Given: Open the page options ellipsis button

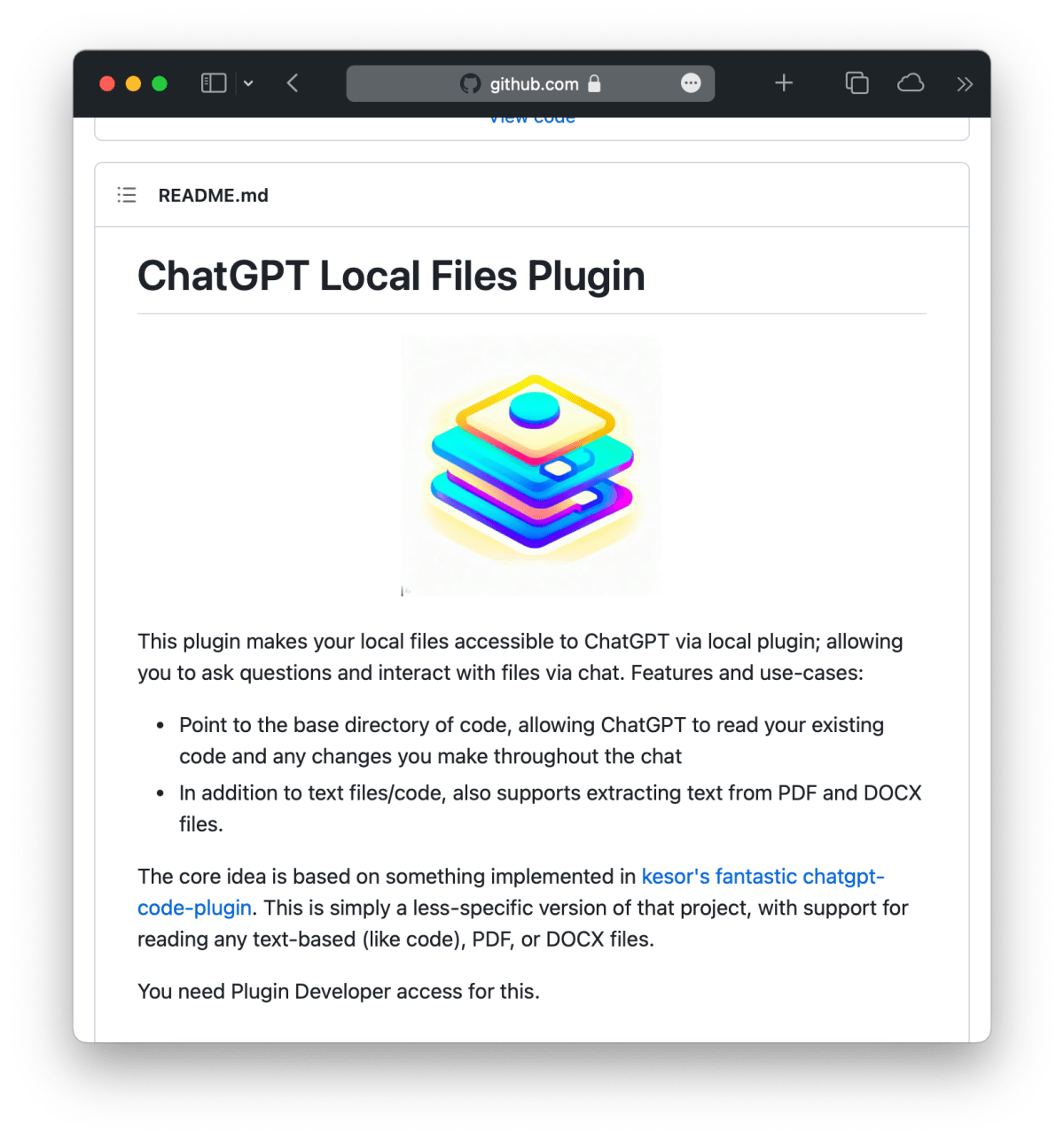Looking at the screenshot, I should 691,83.
